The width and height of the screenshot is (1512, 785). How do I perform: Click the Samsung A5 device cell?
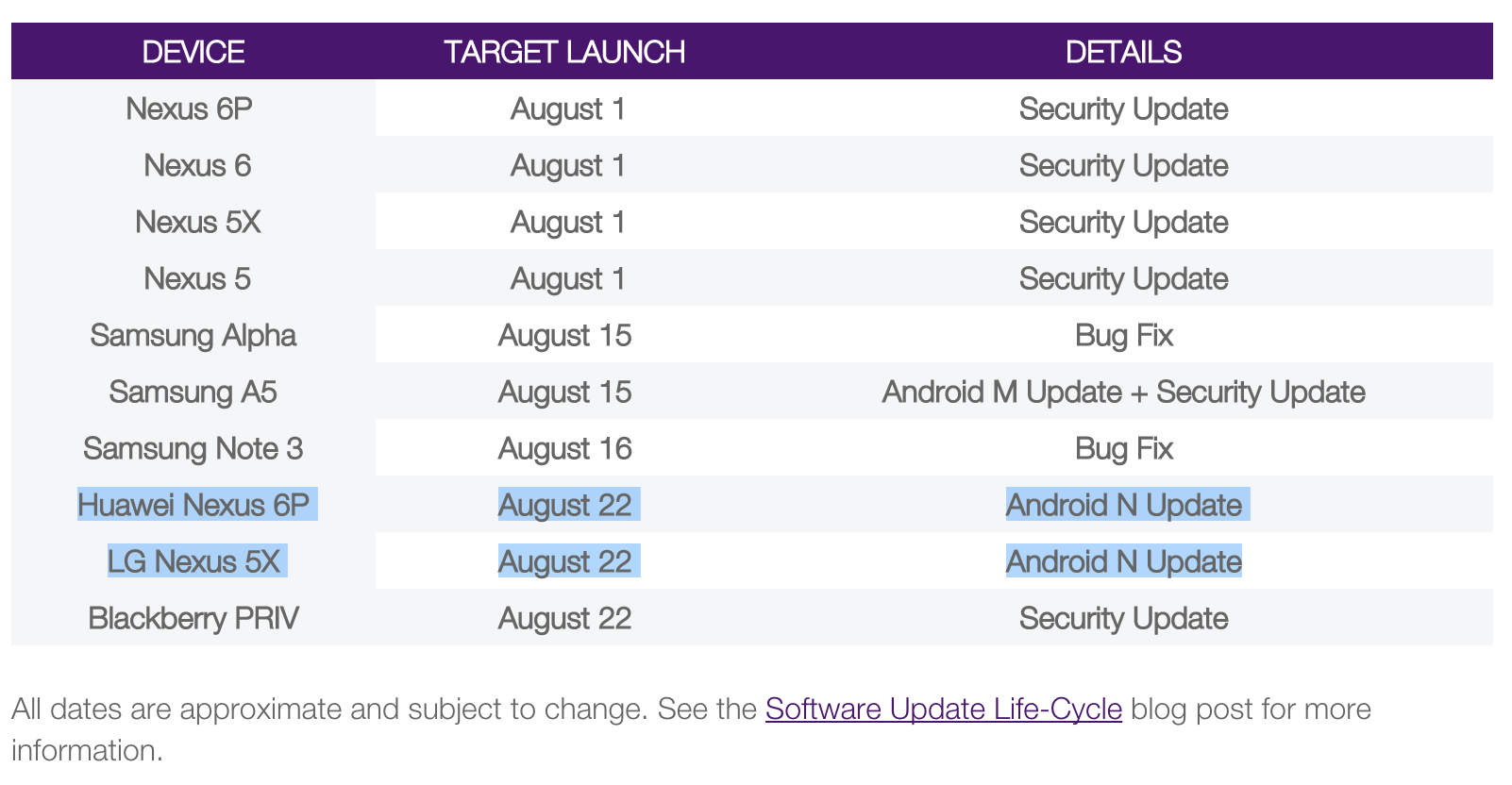click(x=193, y=392)
